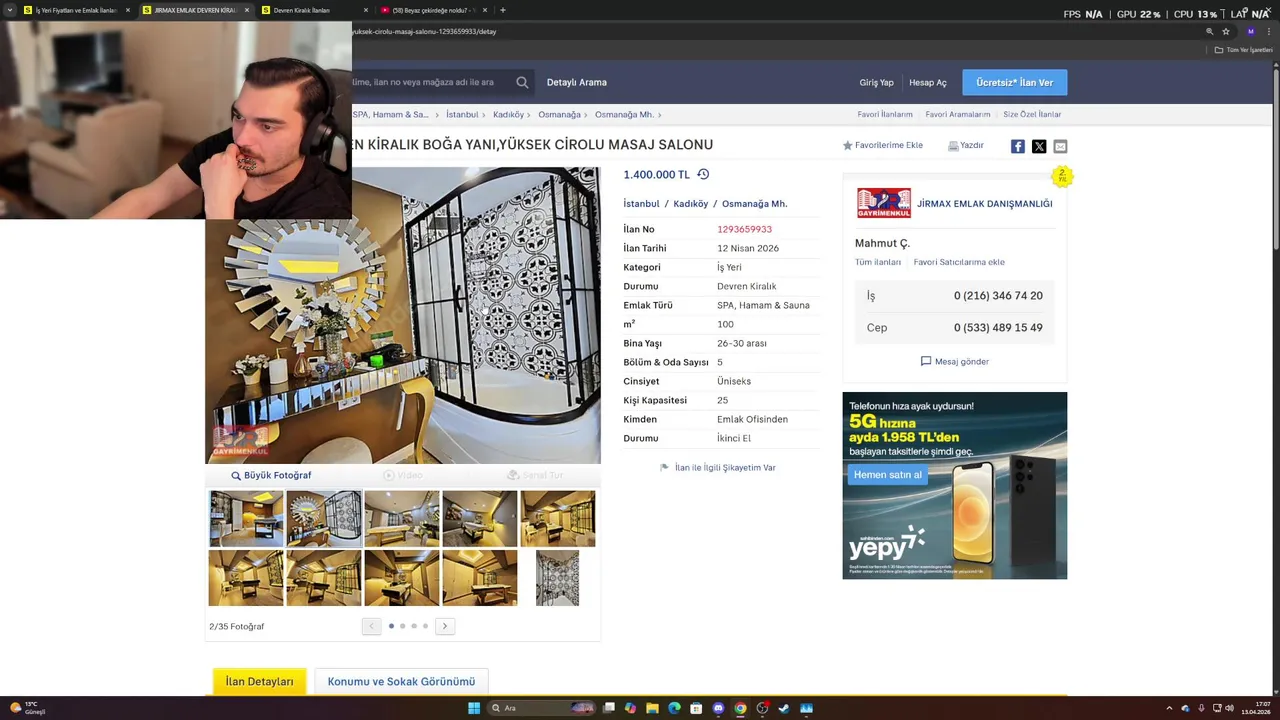Viewport: 1280px width, 720px height.
Task: Open seller's Tüm ilanları link
Action: (x=878, y=262)
